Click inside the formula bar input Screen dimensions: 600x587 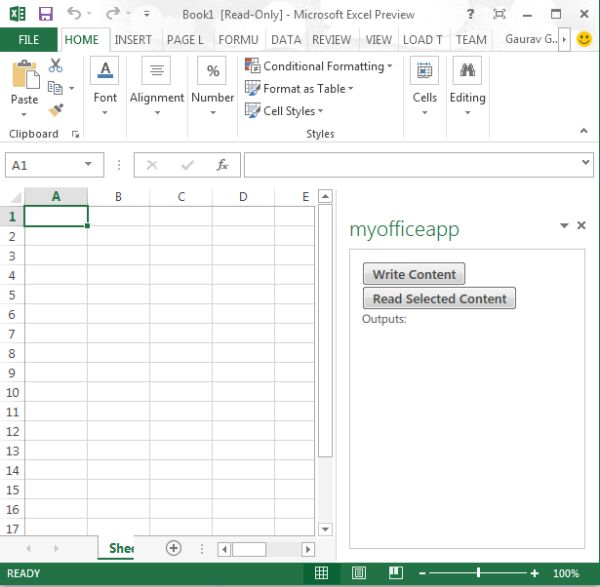(x=411, y=165)
